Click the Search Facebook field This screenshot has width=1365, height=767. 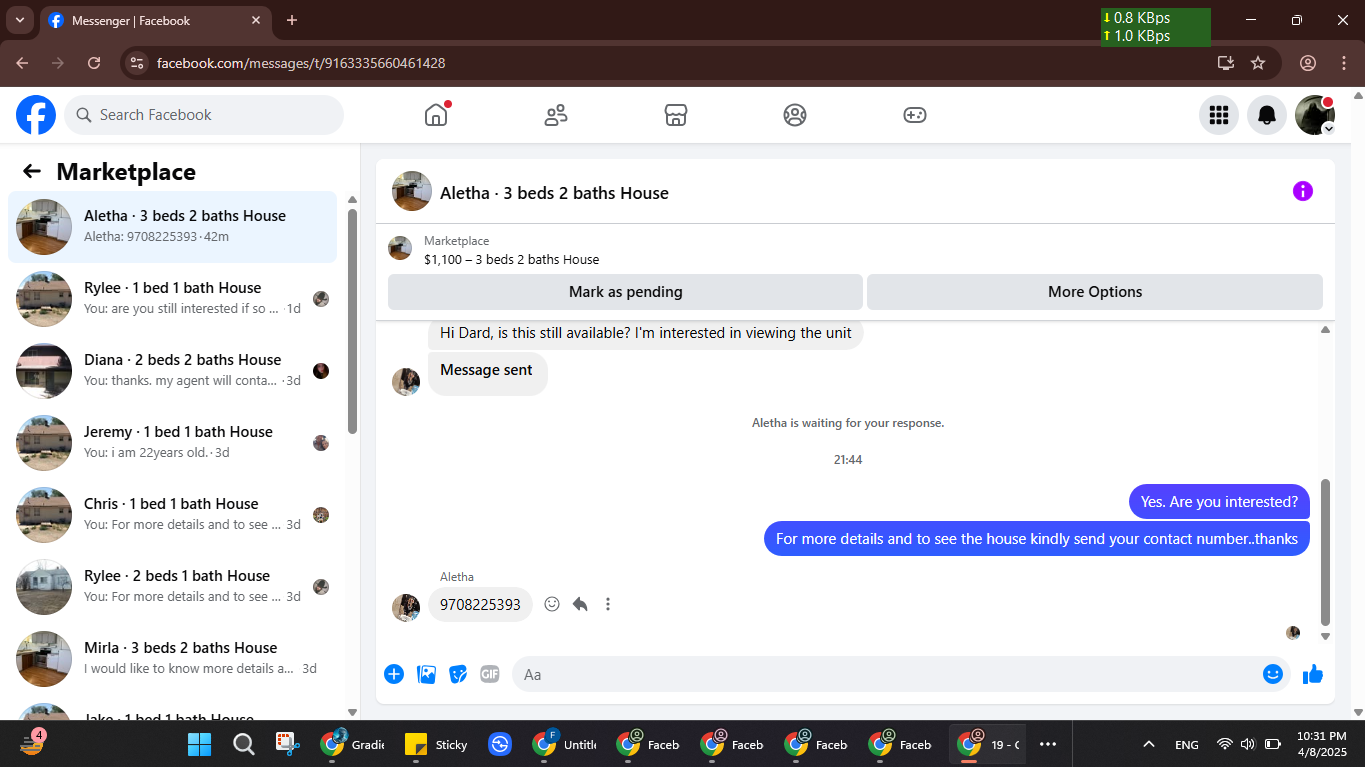click(204, 115)
